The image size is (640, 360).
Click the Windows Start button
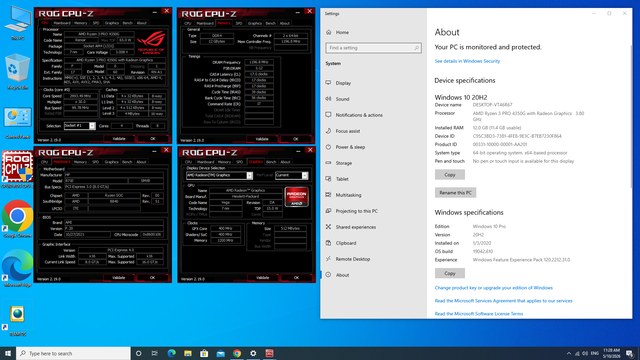click(8, 353)
